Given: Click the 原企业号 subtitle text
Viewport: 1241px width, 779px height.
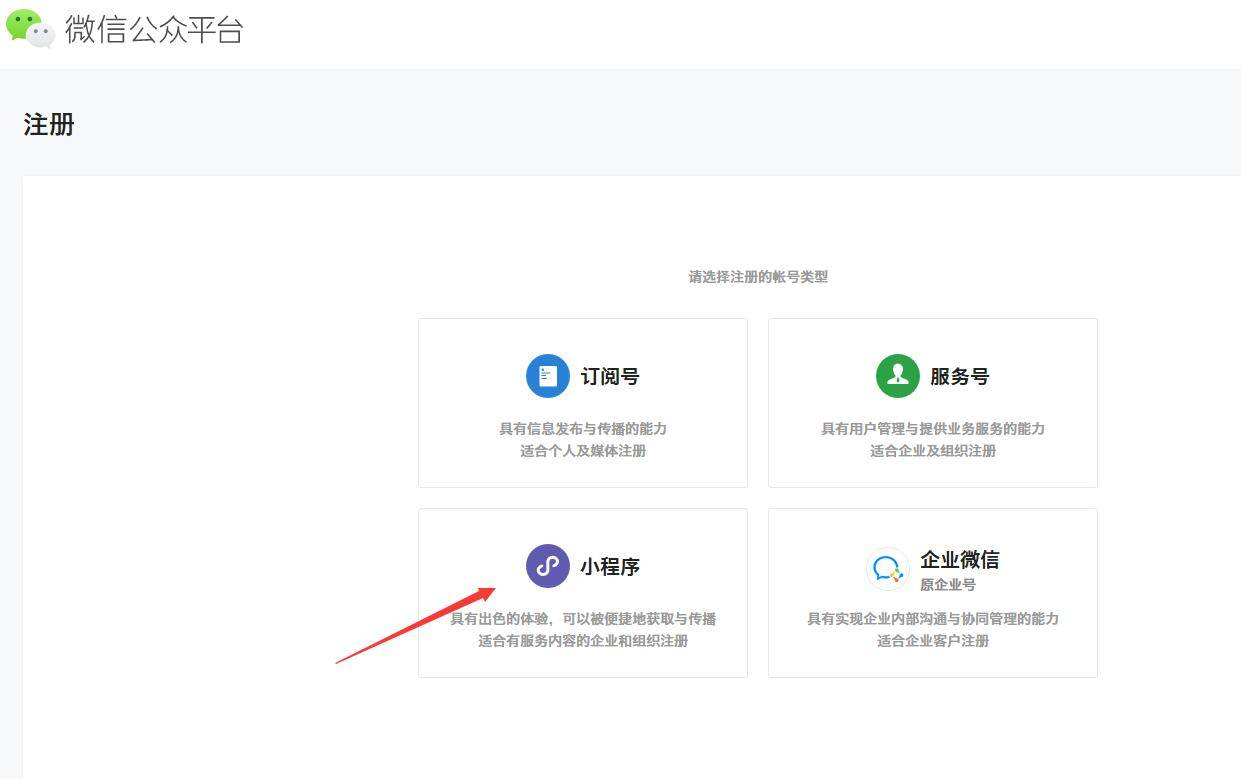Looking at the screenshot, I should click(x=948, y=585).
